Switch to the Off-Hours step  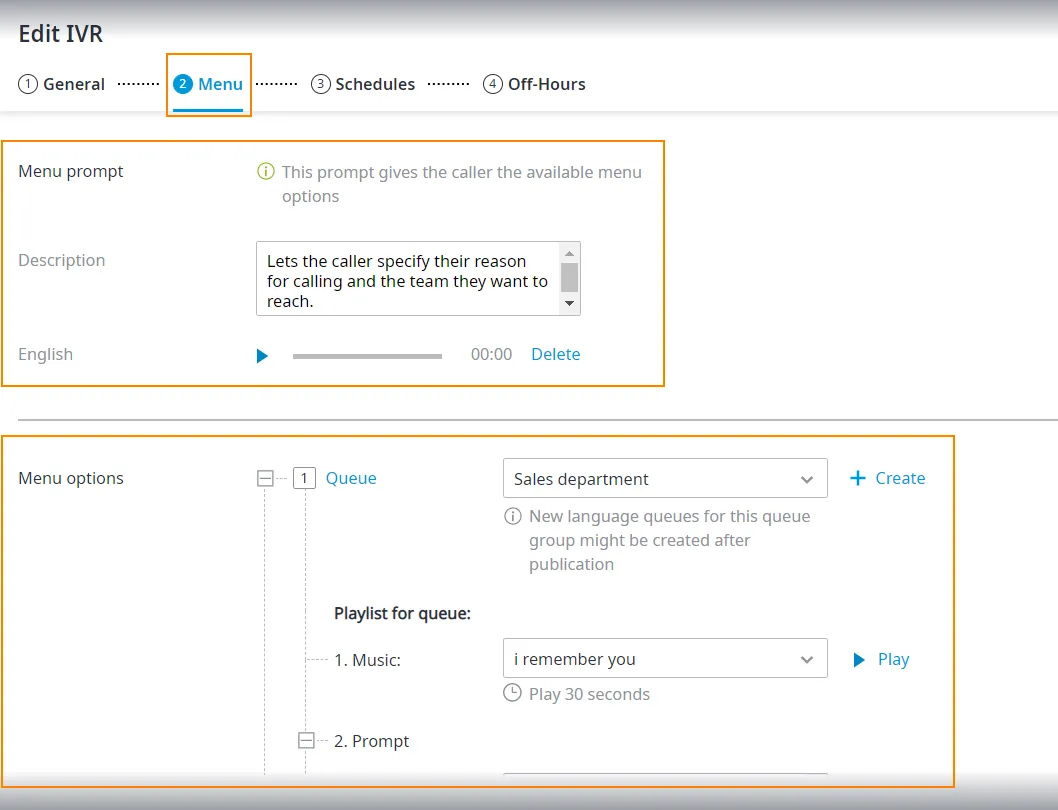point(534,84)
